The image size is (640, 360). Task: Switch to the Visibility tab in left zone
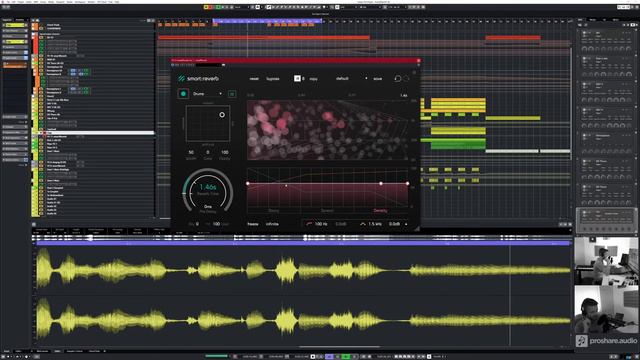(20, 20)
